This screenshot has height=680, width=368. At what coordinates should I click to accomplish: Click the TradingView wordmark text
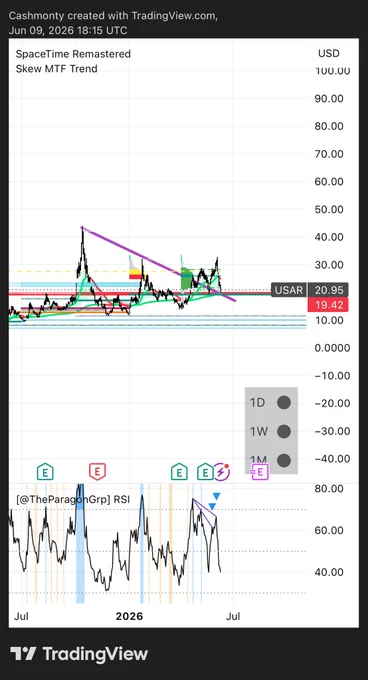[95, 654]
